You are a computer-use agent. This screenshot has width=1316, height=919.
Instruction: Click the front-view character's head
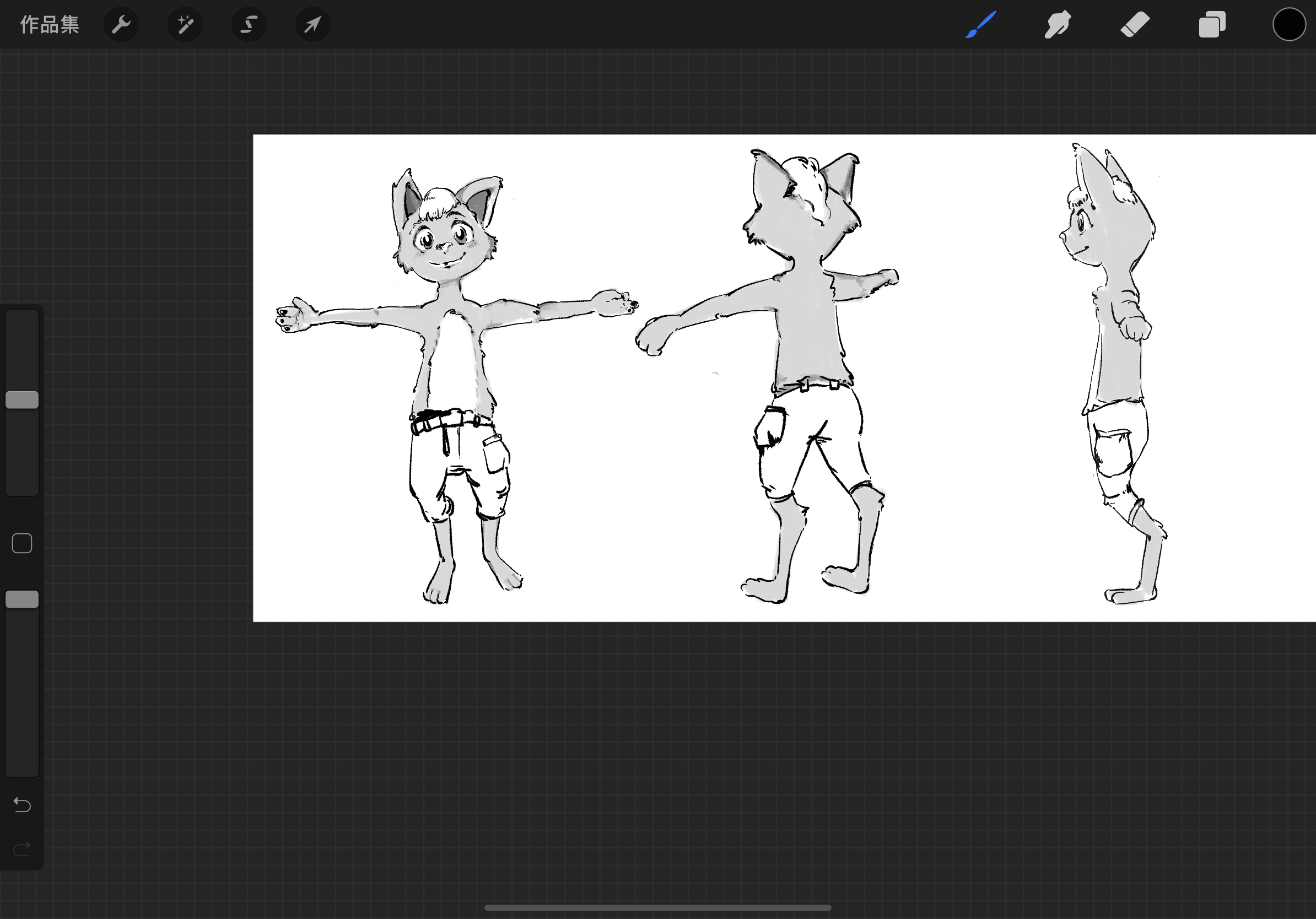(x=446, y=241)
